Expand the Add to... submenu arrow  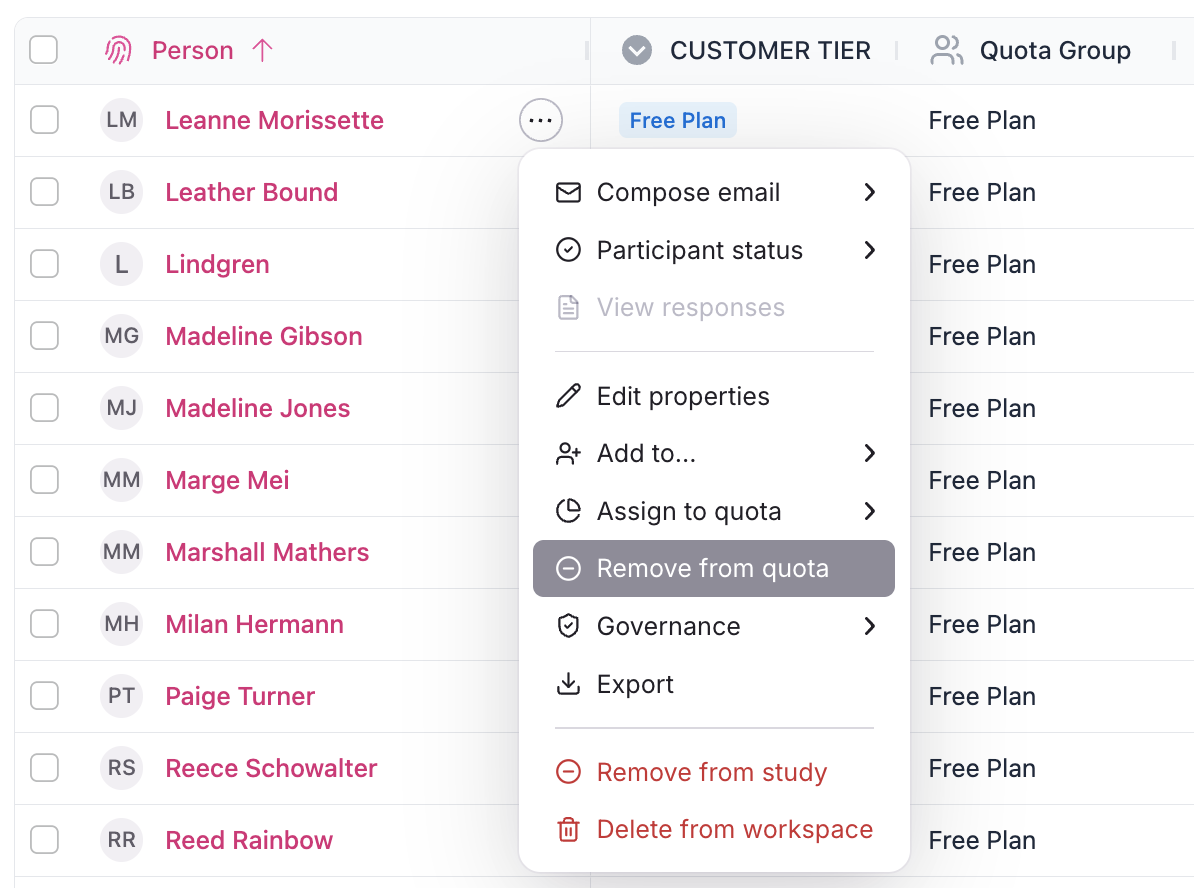869,454
